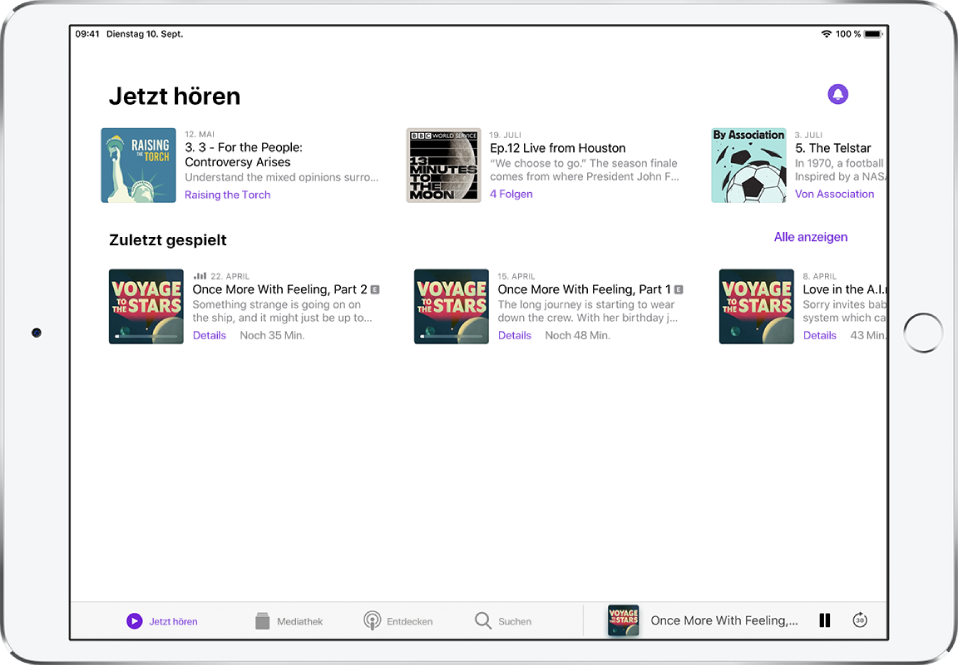Tap the purple notifications bell icon

838,94
